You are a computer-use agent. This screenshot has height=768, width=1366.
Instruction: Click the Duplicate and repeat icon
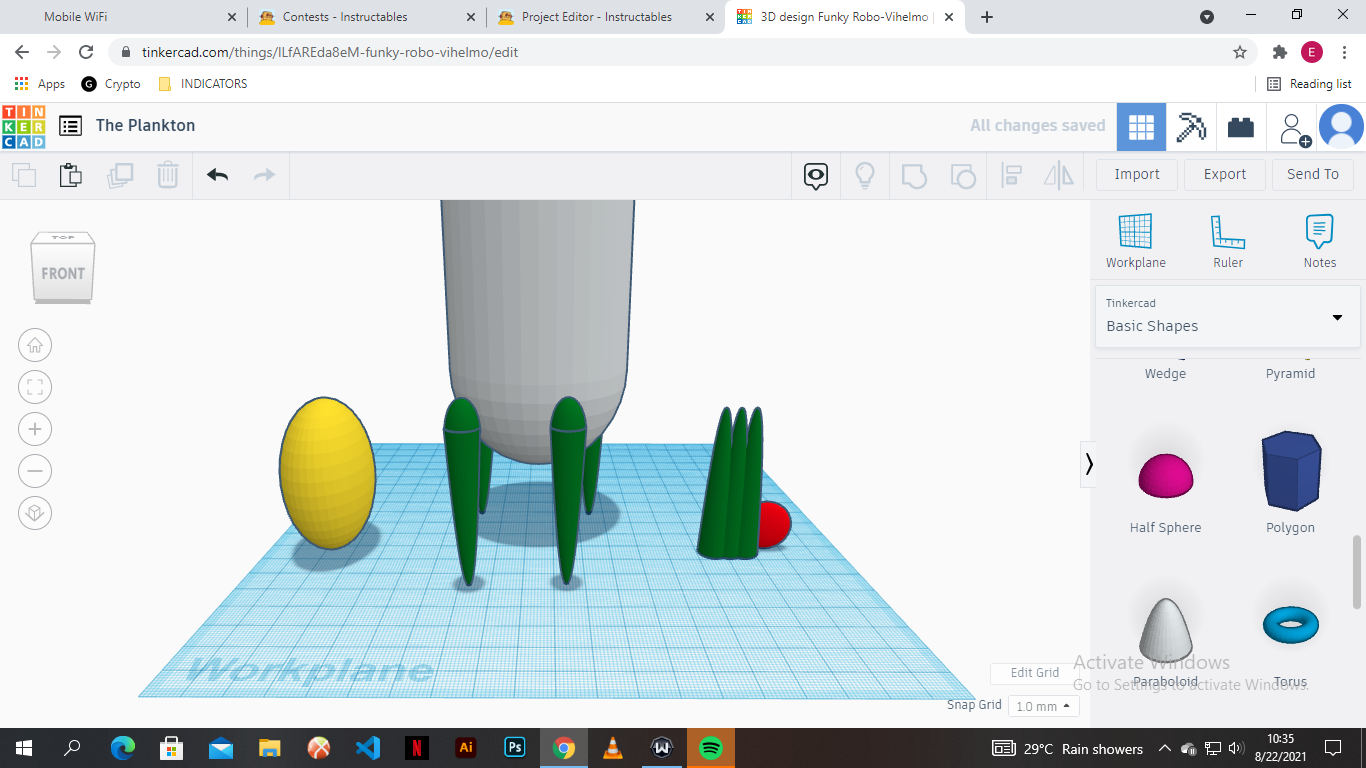tap(120, 175)
